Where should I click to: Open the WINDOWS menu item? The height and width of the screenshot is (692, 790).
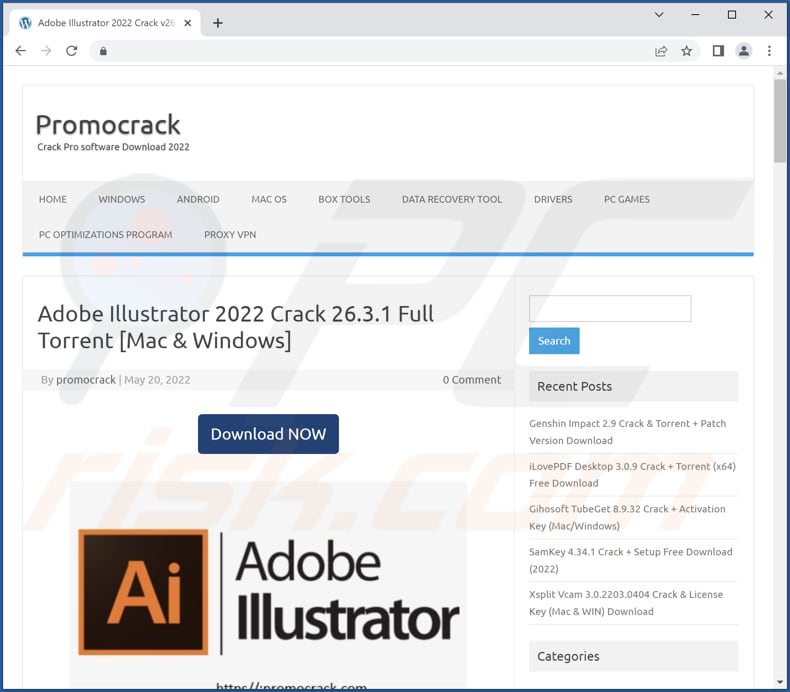[122, 200]
